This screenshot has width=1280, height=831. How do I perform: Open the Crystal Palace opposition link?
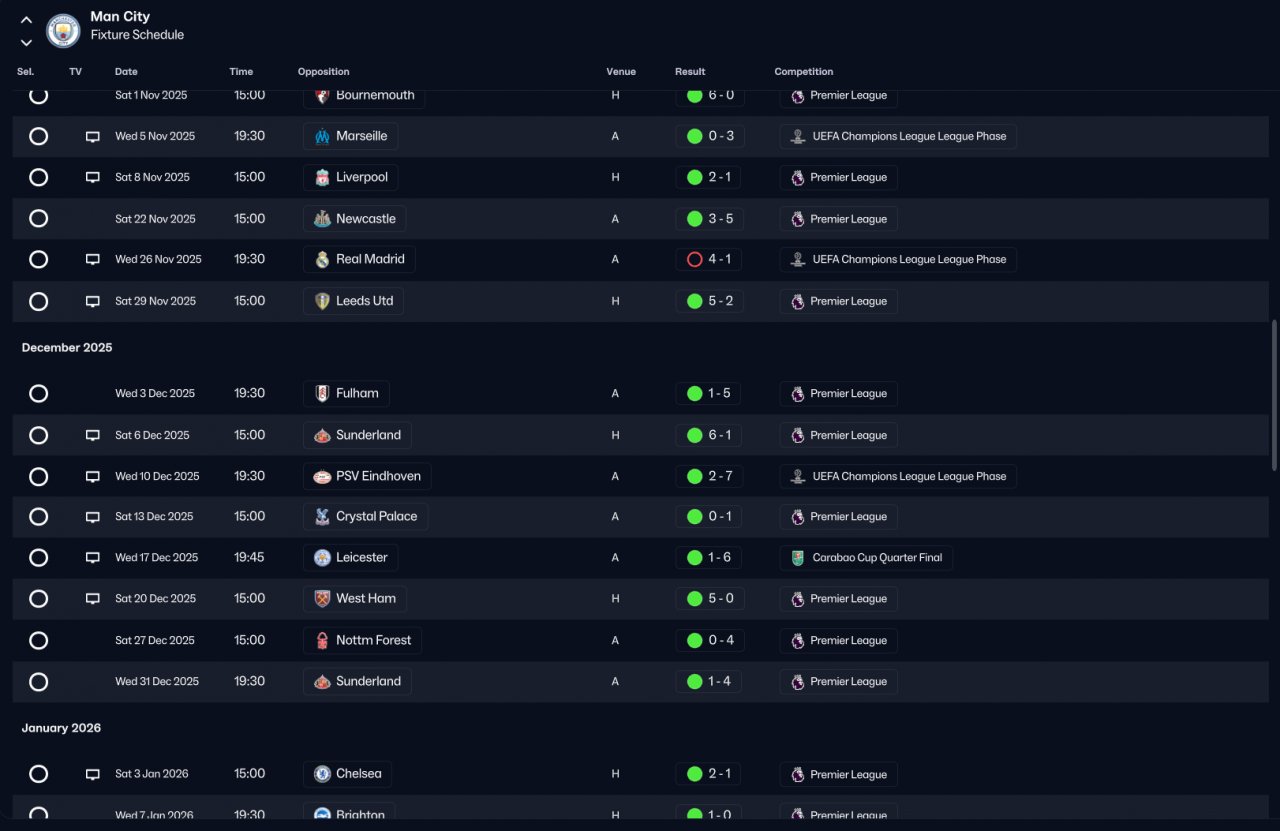coord(366,517)
